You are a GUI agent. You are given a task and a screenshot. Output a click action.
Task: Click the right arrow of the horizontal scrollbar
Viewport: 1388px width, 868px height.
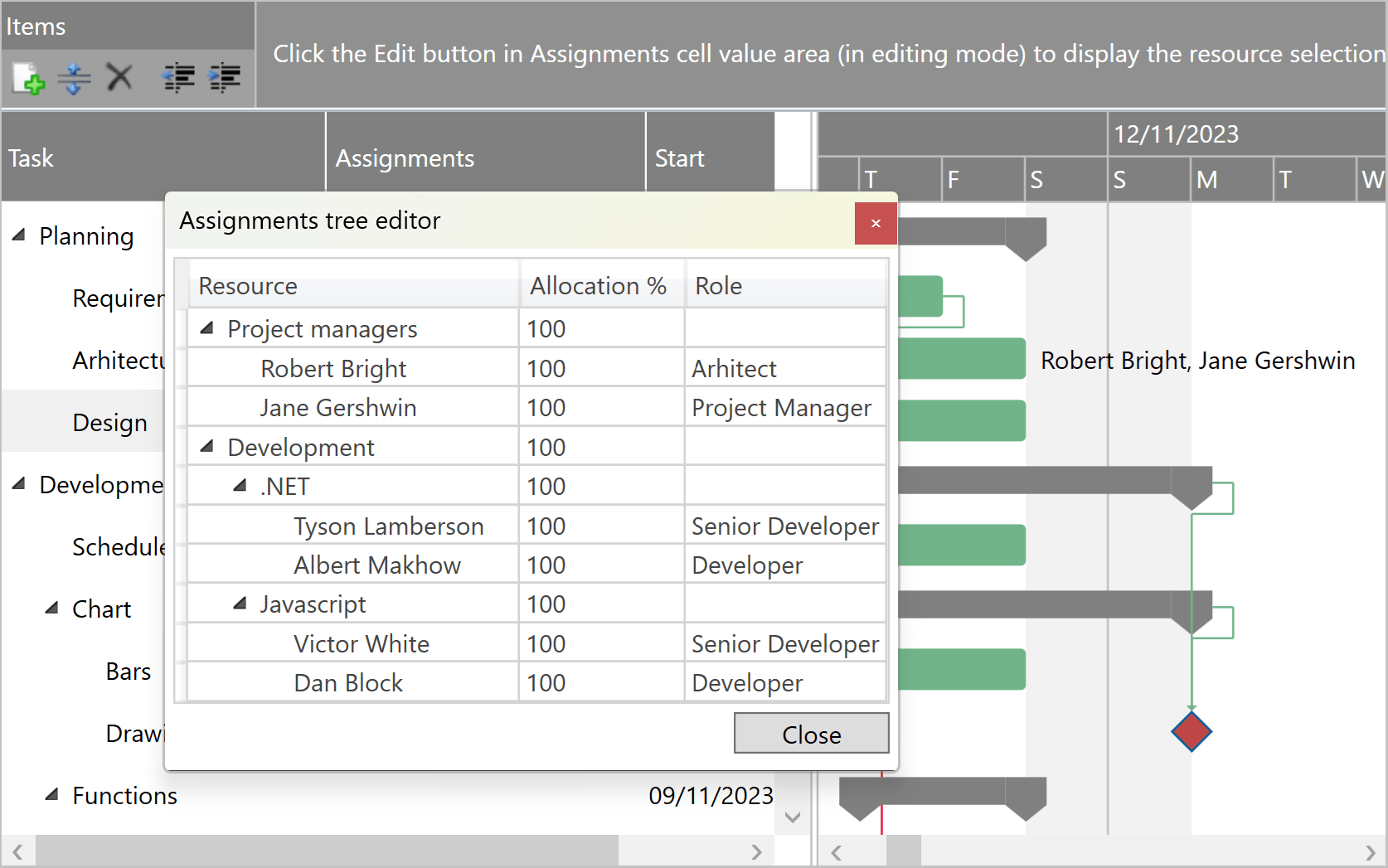click(756, 851)
